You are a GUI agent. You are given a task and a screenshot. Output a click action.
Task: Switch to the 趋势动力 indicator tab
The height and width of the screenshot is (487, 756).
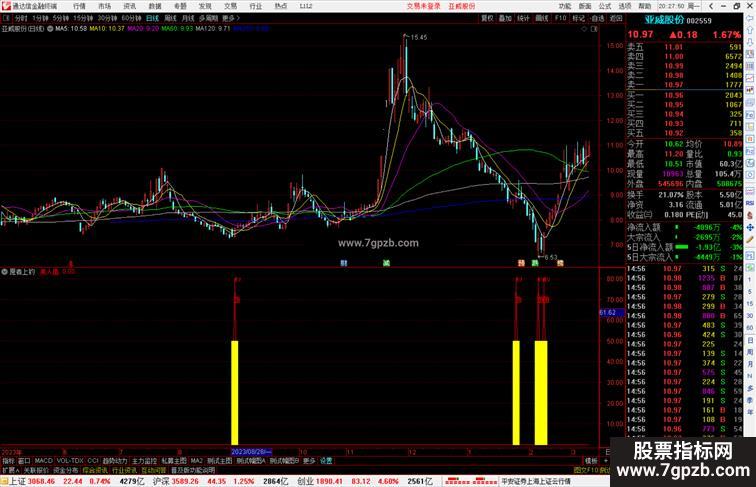(115, 461)
